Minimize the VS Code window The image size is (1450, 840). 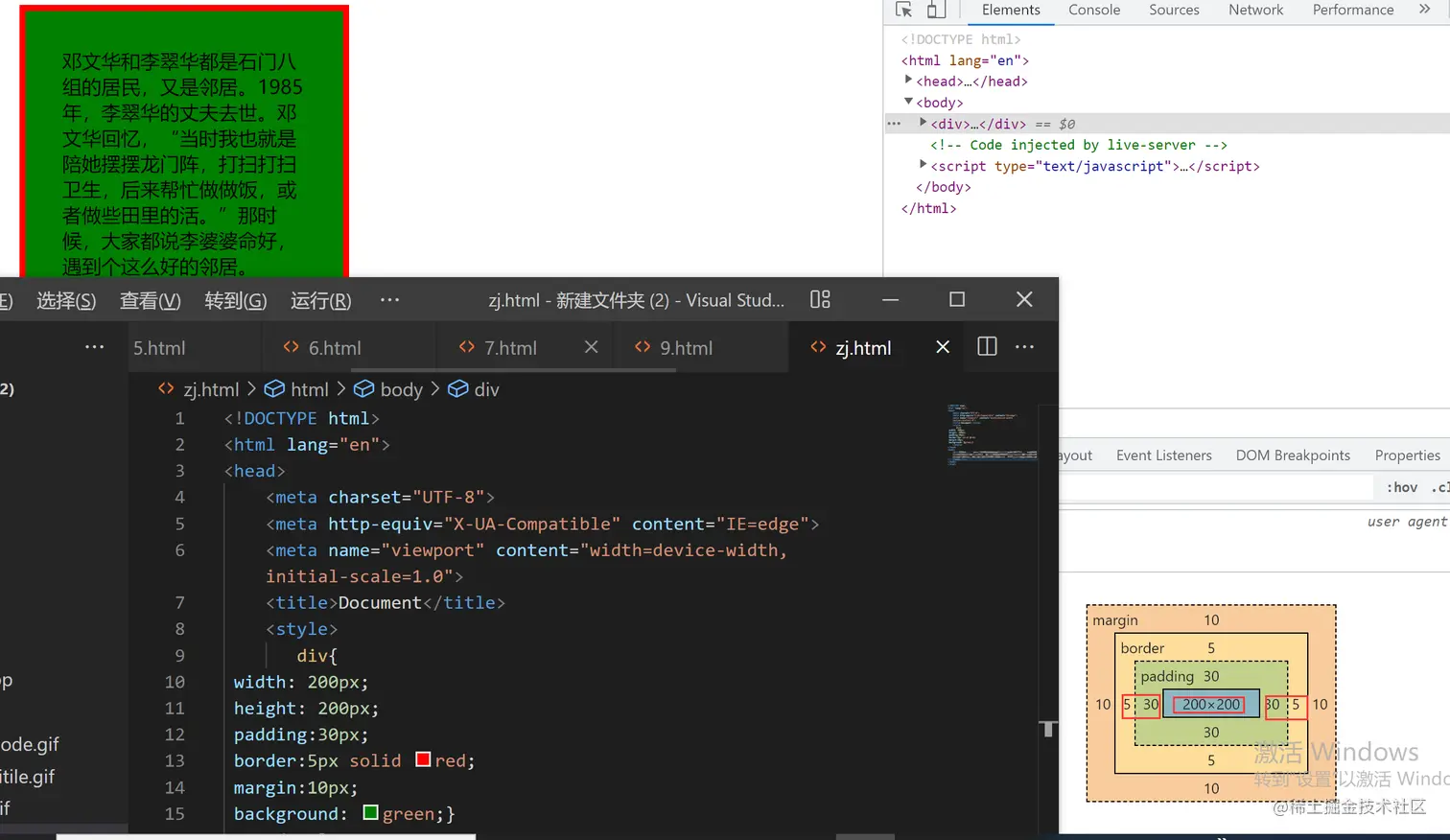point(890,299)
